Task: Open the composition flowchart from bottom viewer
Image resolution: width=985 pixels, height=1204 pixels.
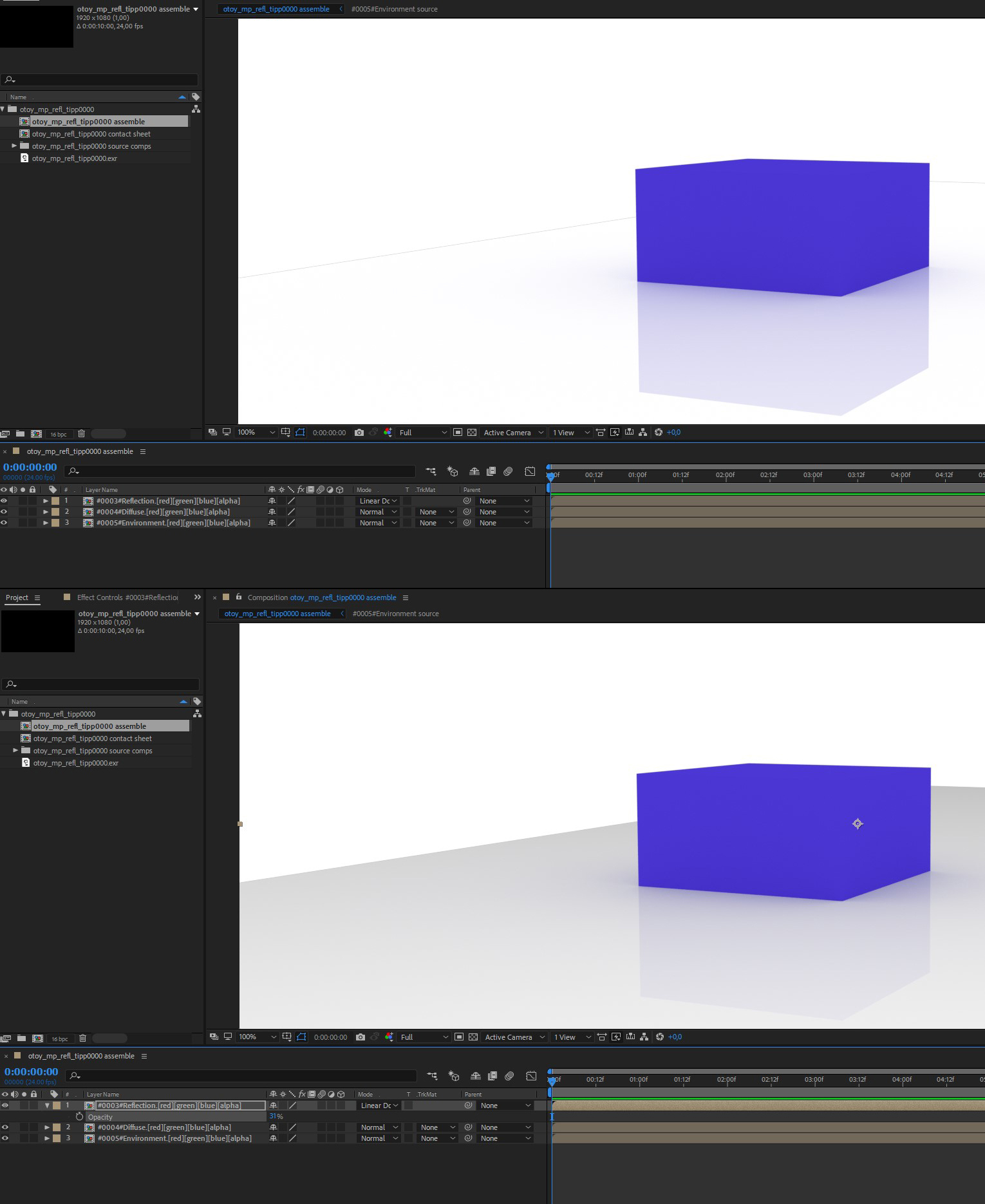Action: [644, 1037]
